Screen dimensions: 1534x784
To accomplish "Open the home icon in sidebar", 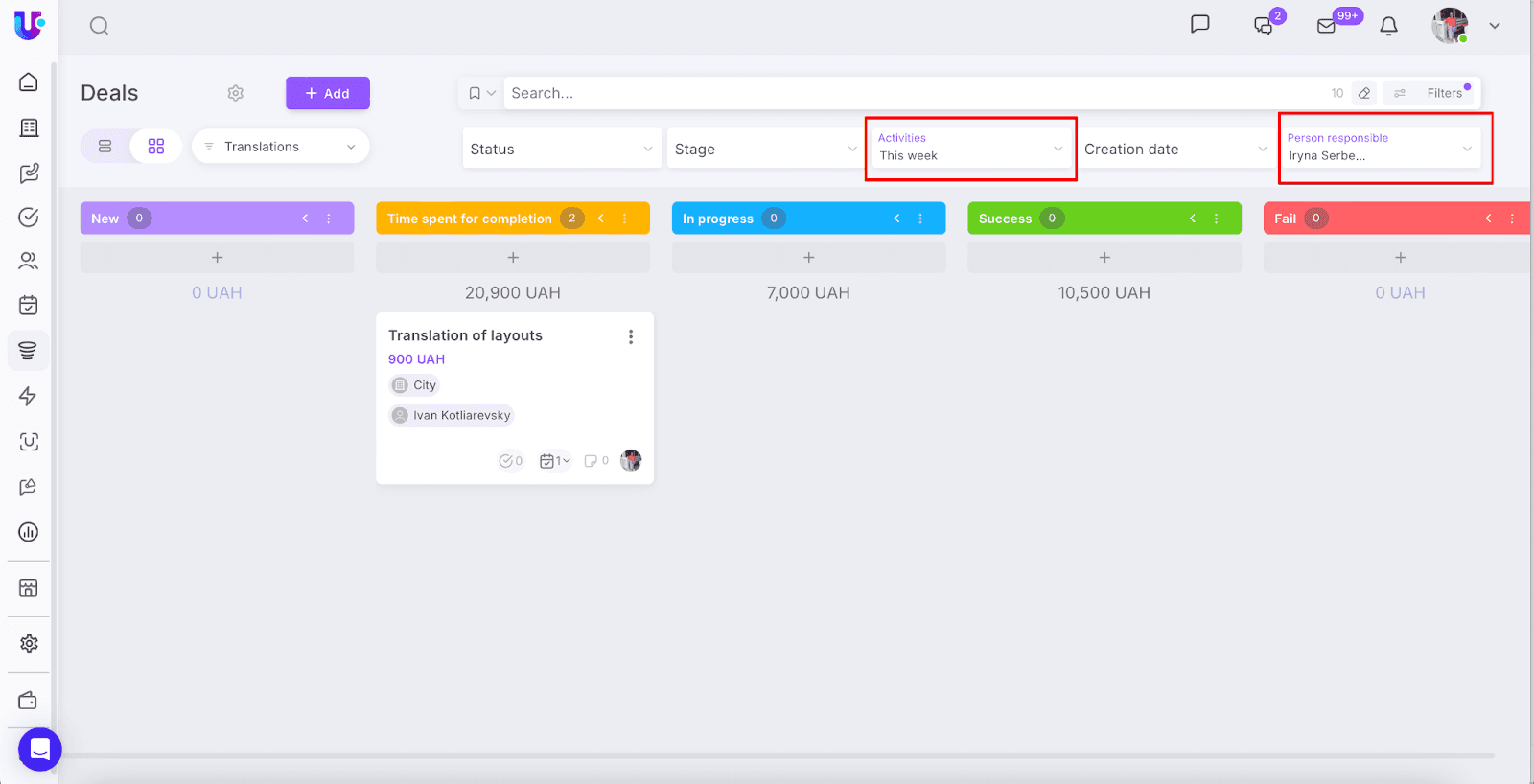I will click(x=29, y=82).
